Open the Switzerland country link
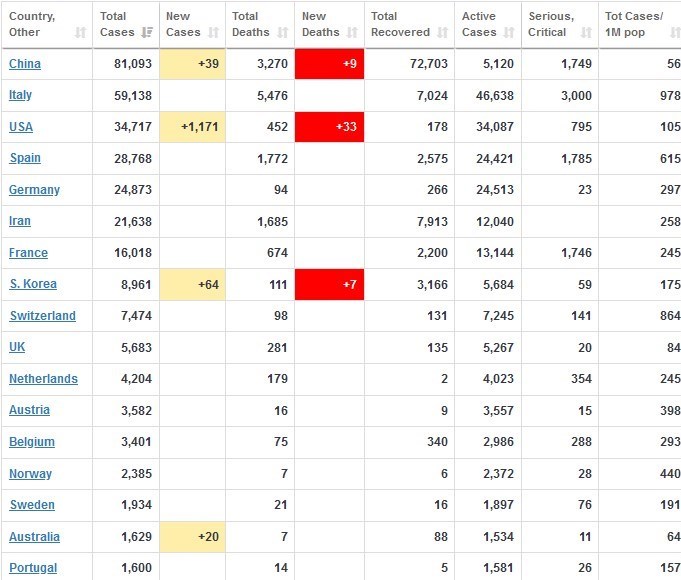 [x=43, y=316]
